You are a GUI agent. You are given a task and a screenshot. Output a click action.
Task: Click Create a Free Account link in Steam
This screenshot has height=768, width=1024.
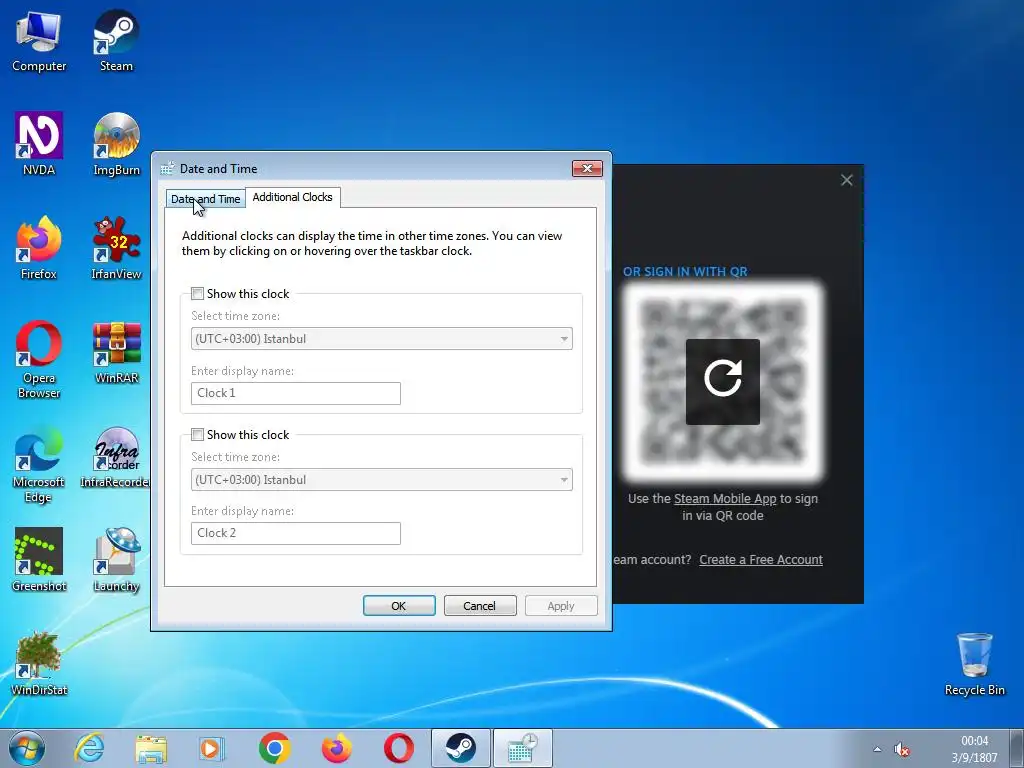pyautogui.click(x=761, y=560)
